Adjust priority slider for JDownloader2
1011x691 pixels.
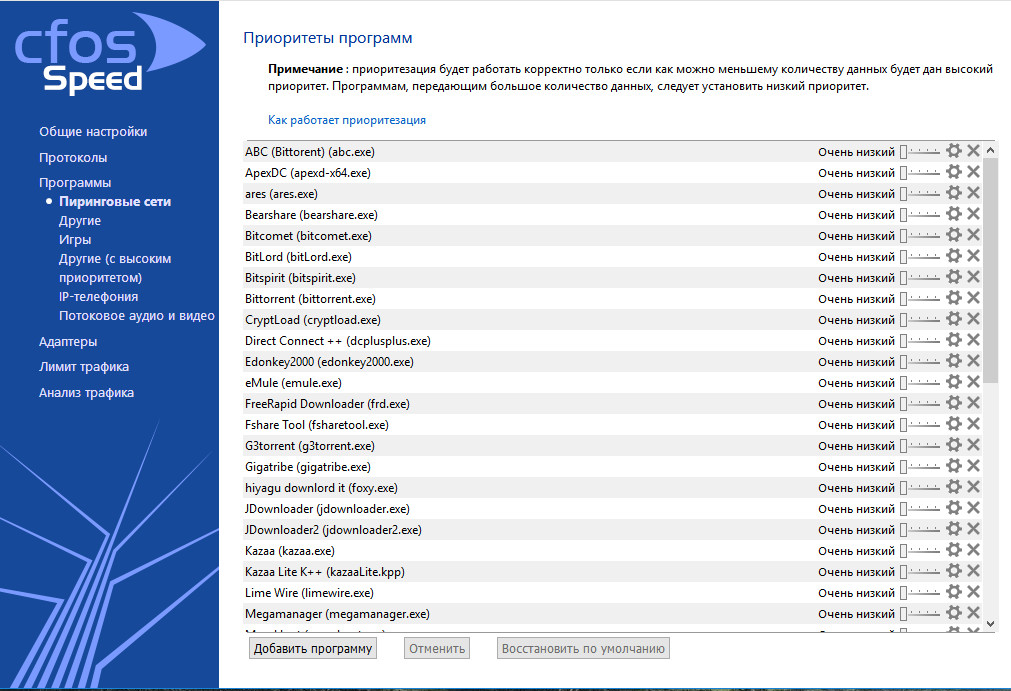920,530
